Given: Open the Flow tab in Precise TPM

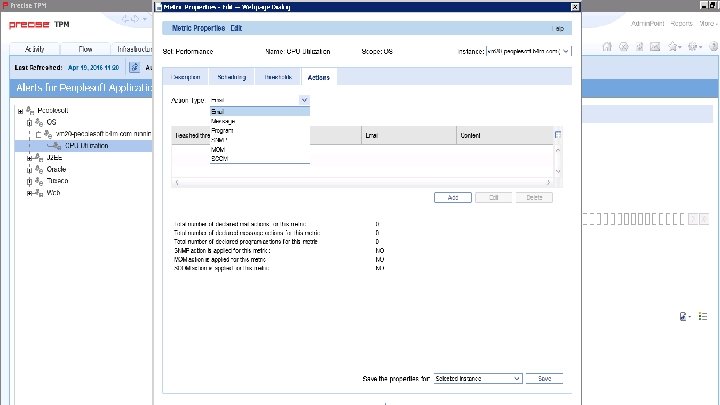Looking at the screenshot, I should pyautogui.click(x=85, y=49).
